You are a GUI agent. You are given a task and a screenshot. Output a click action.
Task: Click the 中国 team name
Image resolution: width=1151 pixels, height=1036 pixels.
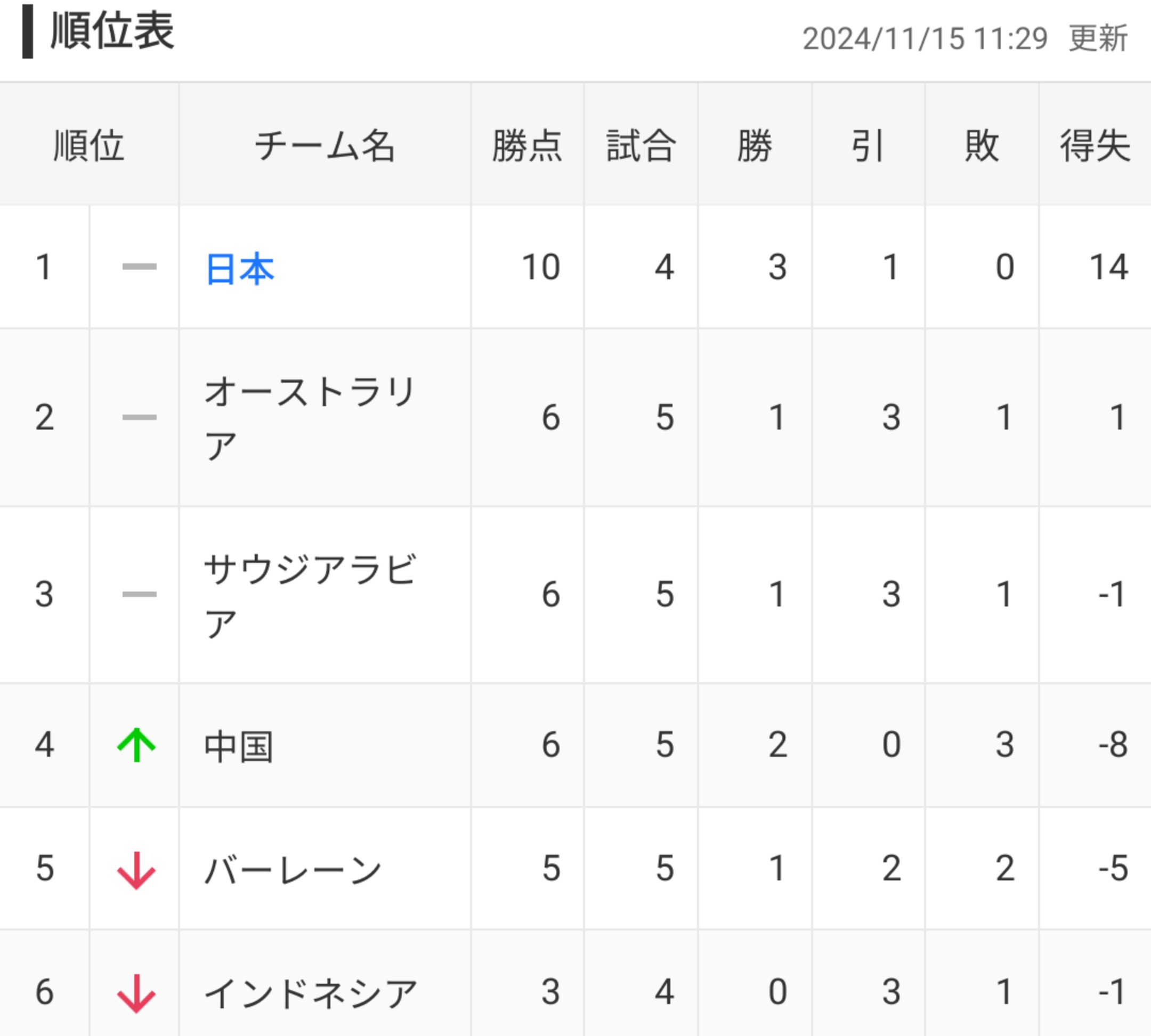[239, 746]
